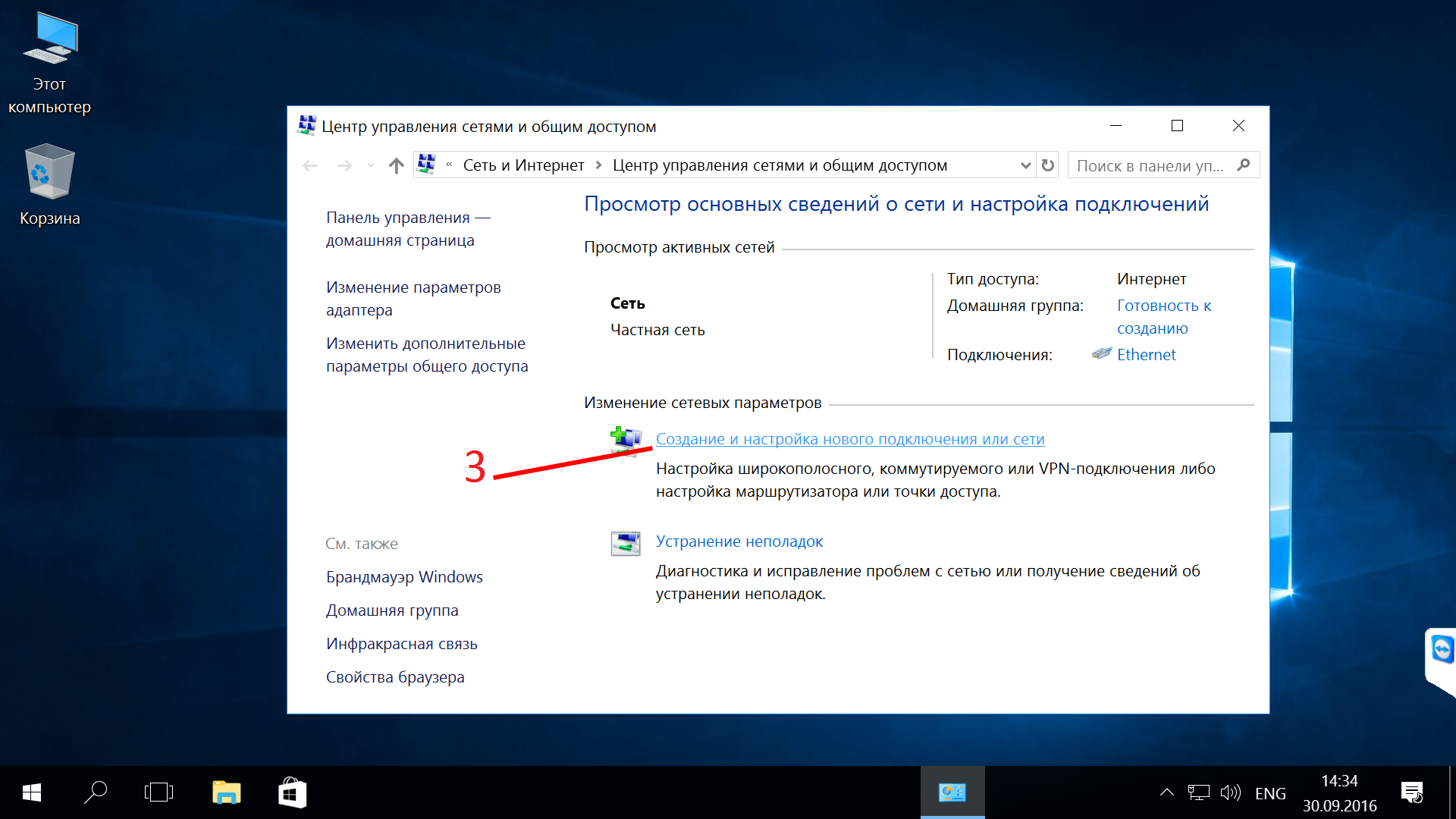Image resolution: width=1456 pixels, height=819 pixels.
Task: Open 'Свойства браузера' link
Action: (x=395, y=677)
